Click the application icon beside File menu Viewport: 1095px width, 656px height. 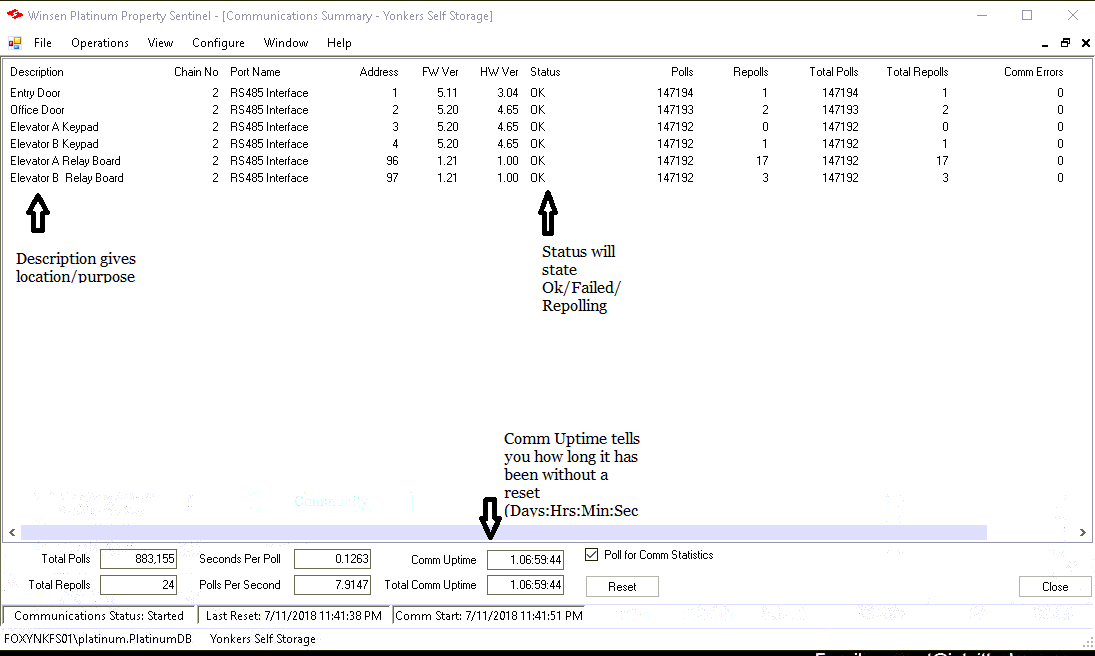click(x=15, y=43)
